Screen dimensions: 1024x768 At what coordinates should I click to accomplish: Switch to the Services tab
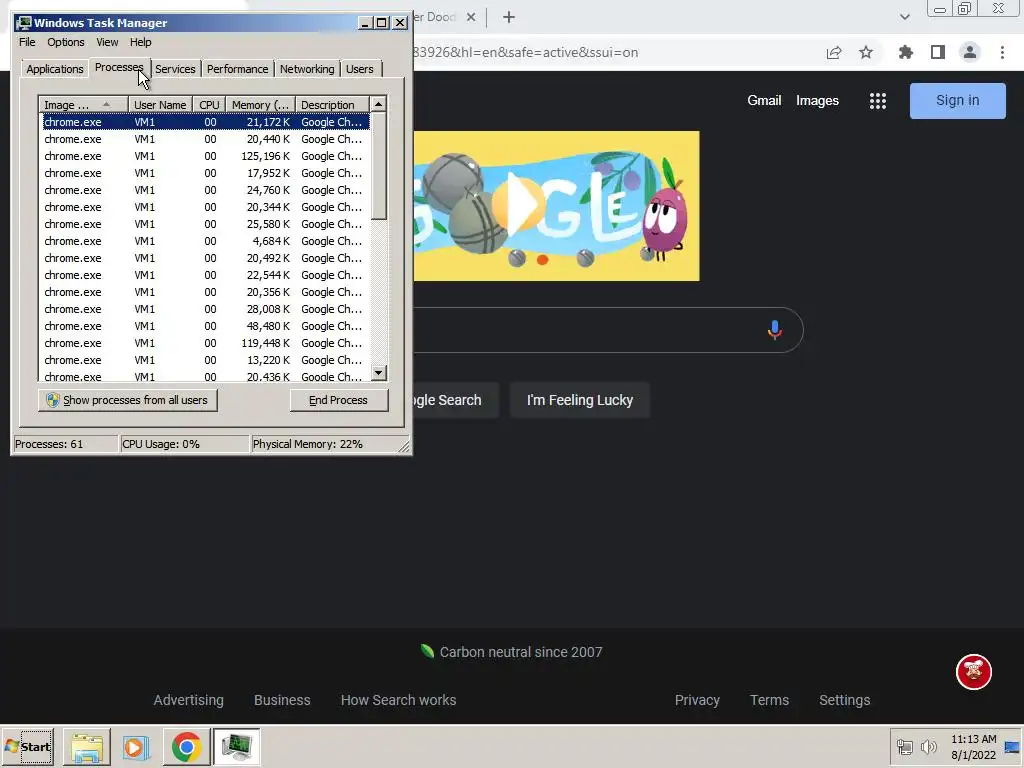point(175,69)
